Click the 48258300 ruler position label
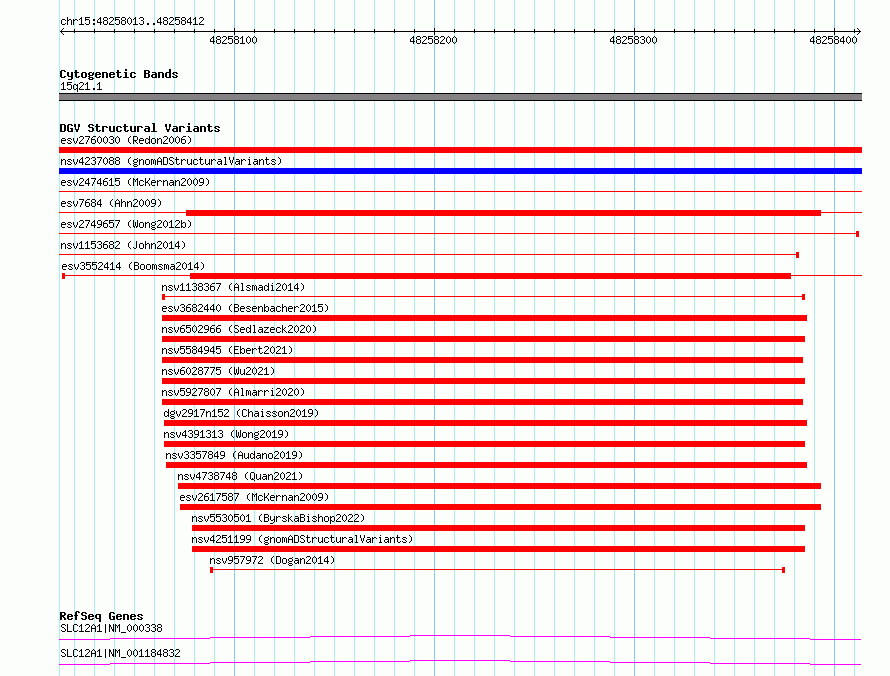Image resolution: width=890 pixels, height=676 pixels. tap(633, 40)
